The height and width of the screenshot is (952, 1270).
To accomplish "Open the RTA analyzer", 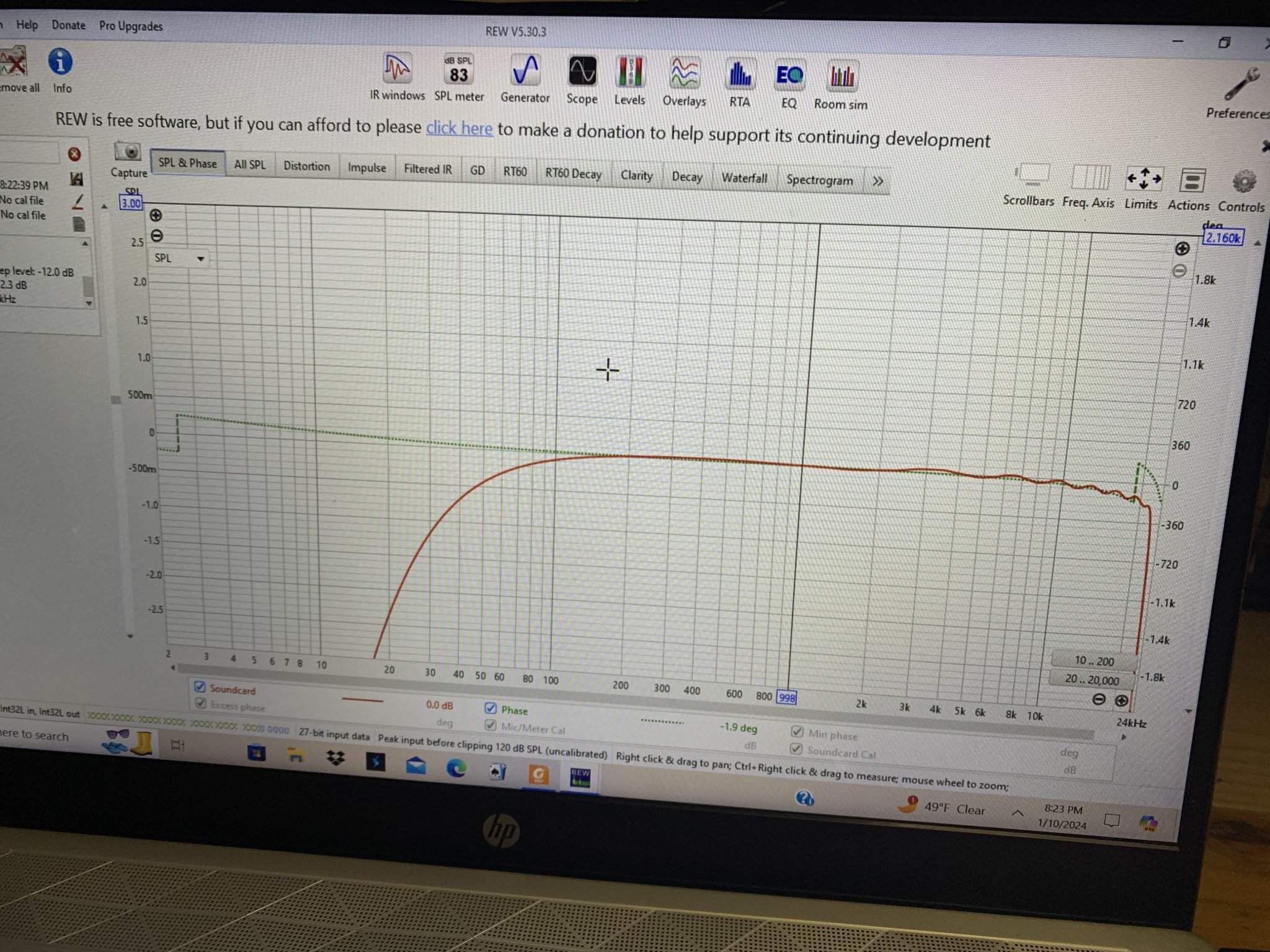I will (739, 84).
